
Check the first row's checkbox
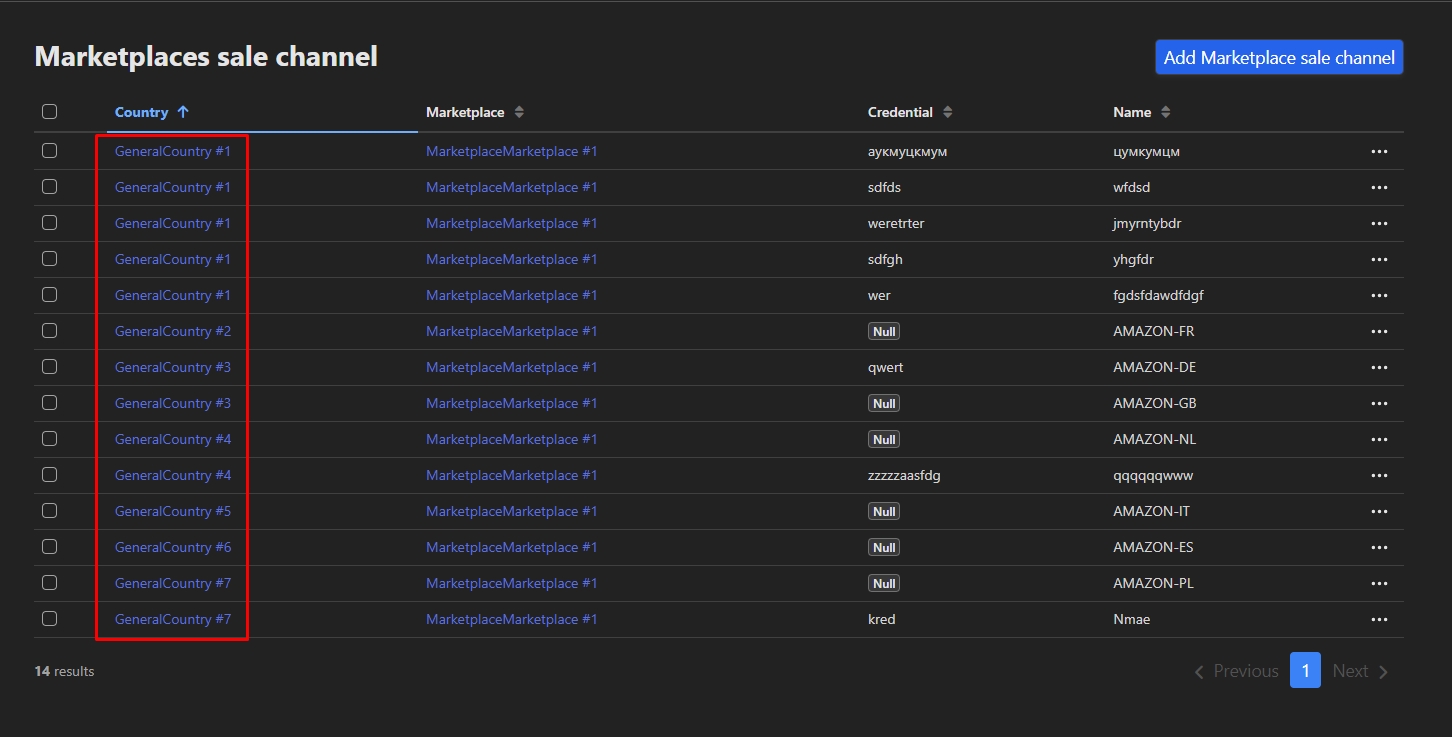tap(49, 150)
